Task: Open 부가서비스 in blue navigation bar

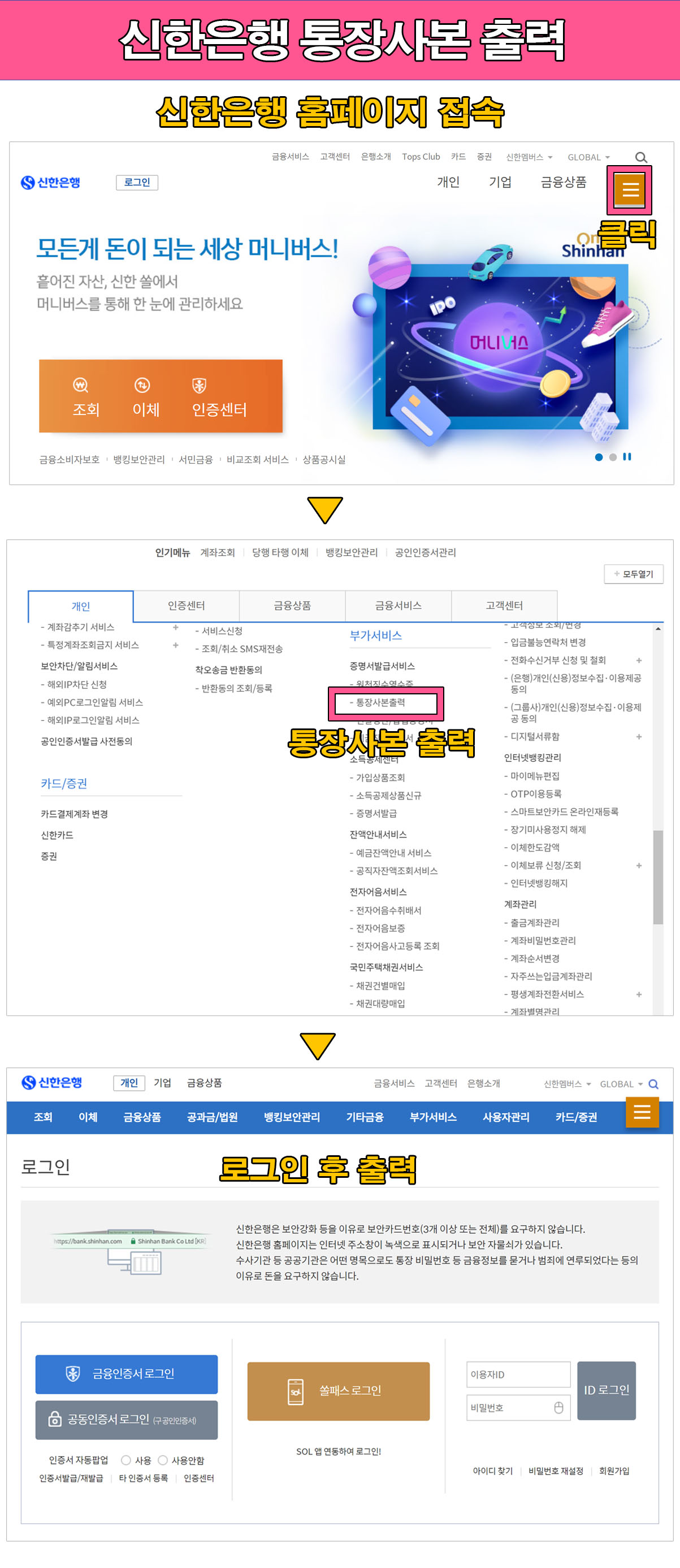Action: coord(432,1117)
